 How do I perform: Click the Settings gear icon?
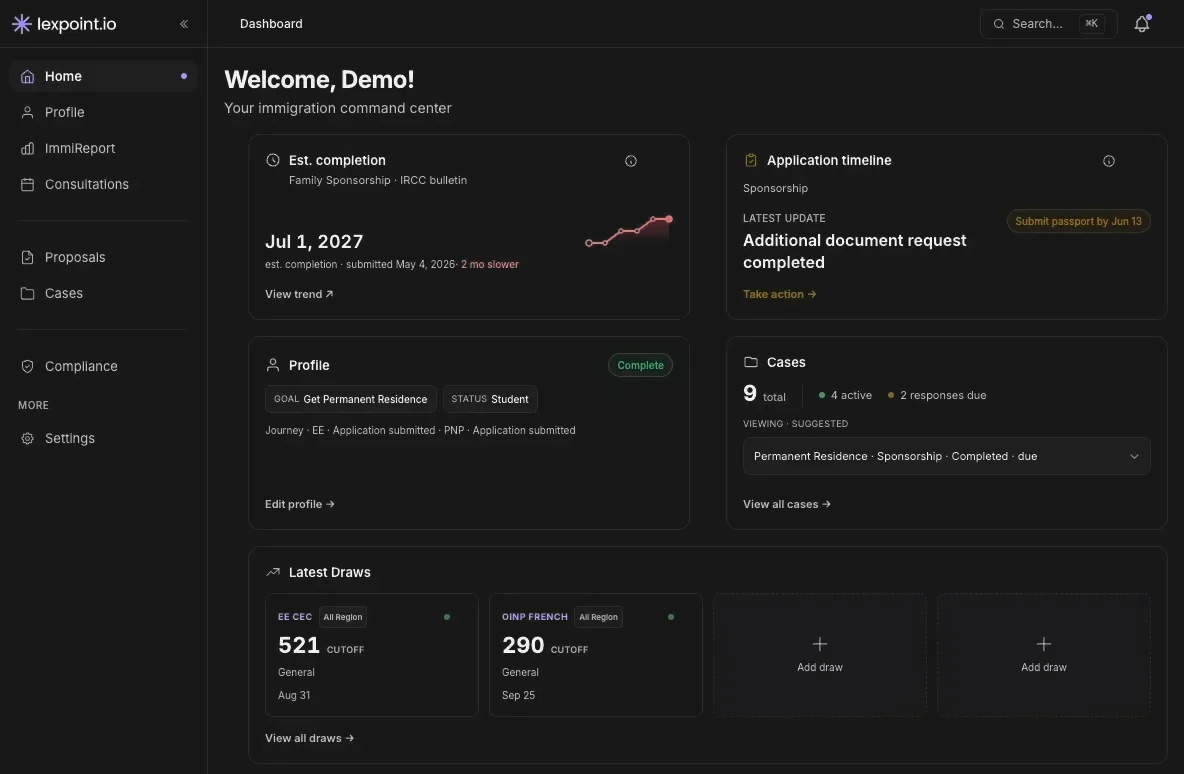click(27, 439)
